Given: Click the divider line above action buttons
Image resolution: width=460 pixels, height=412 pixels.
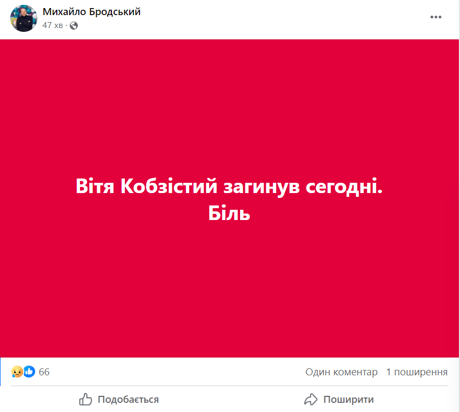Looking at the screenshot, I should point(229,386).
